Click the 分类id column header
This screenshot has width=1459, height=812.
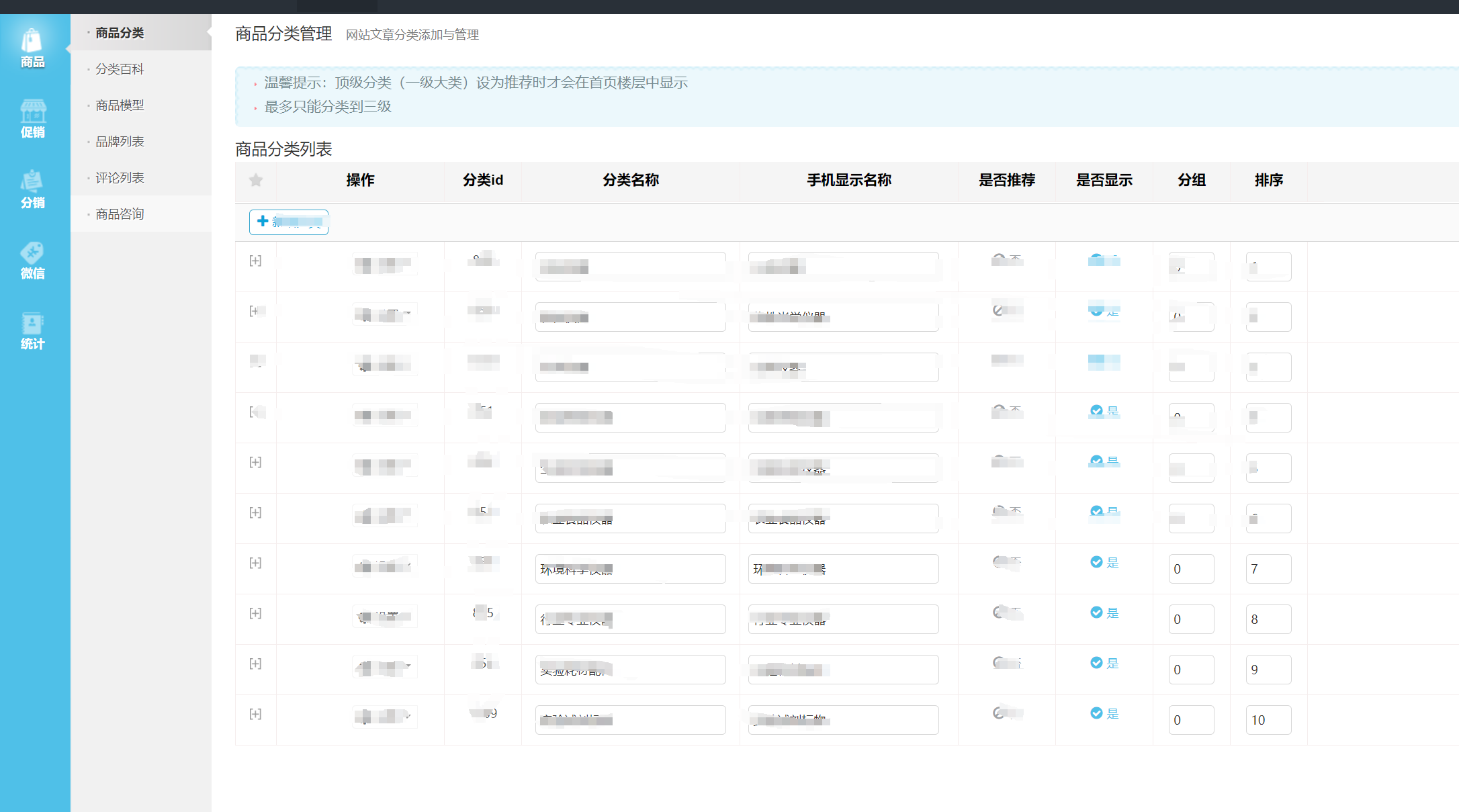[483, 180]
